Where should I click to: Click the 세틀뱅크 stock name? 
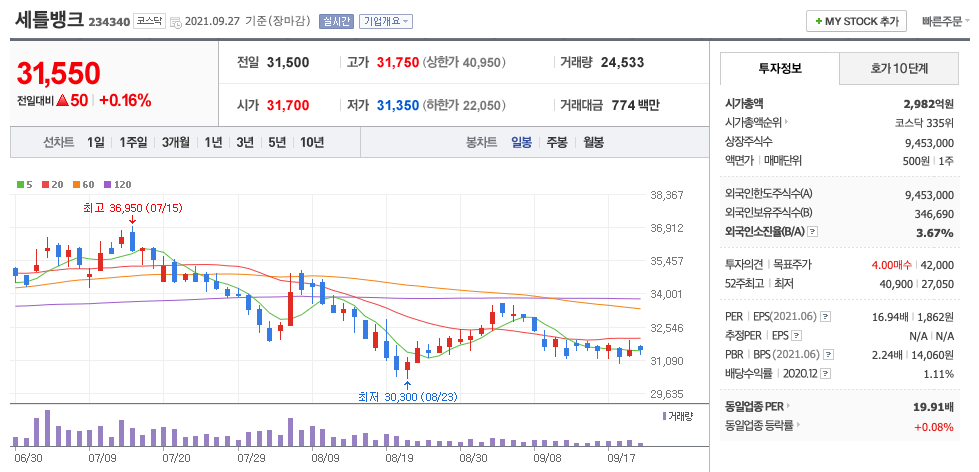[x=49, y=19]
